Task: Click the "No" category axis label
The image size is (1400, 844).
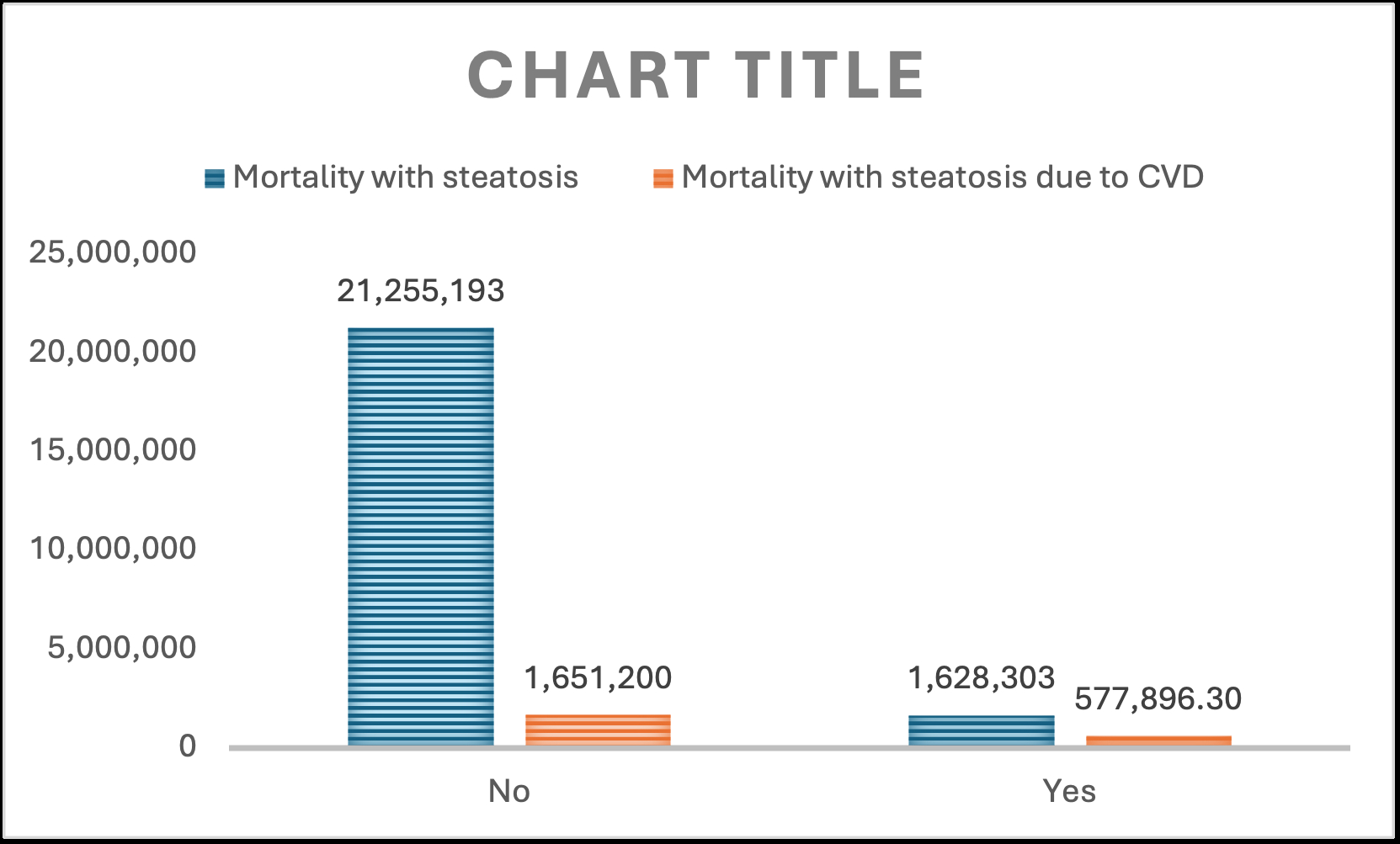Action: [x=509, y=792]
